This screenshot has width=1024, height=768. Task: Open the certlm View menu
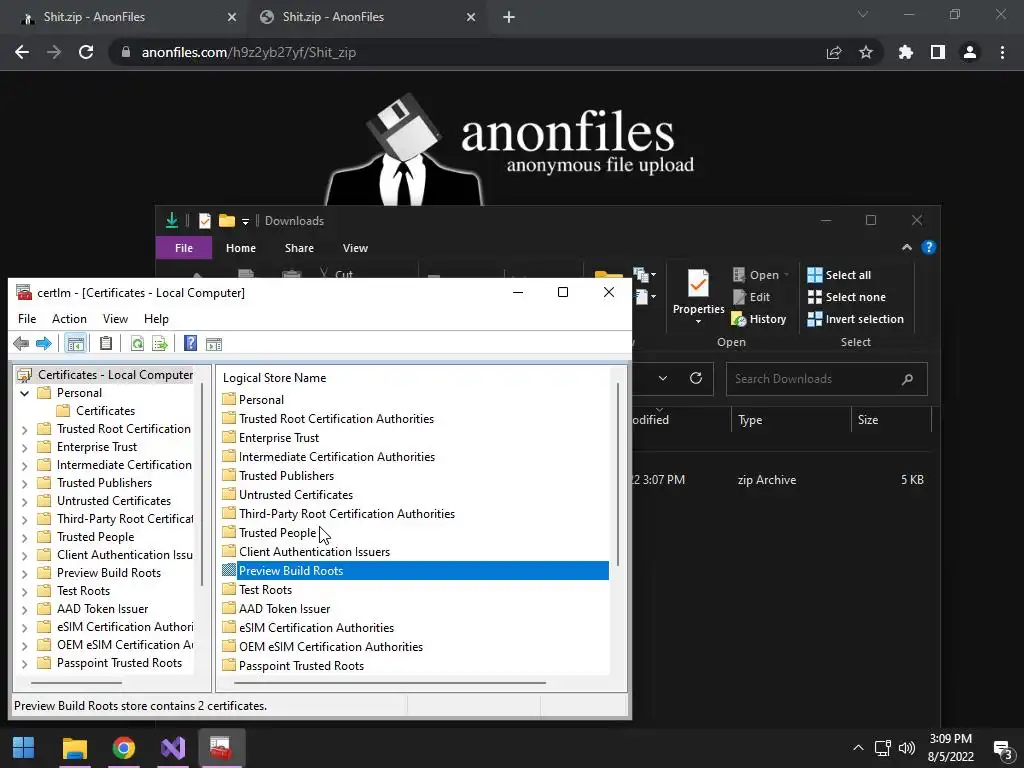click(x=115, y=319)
